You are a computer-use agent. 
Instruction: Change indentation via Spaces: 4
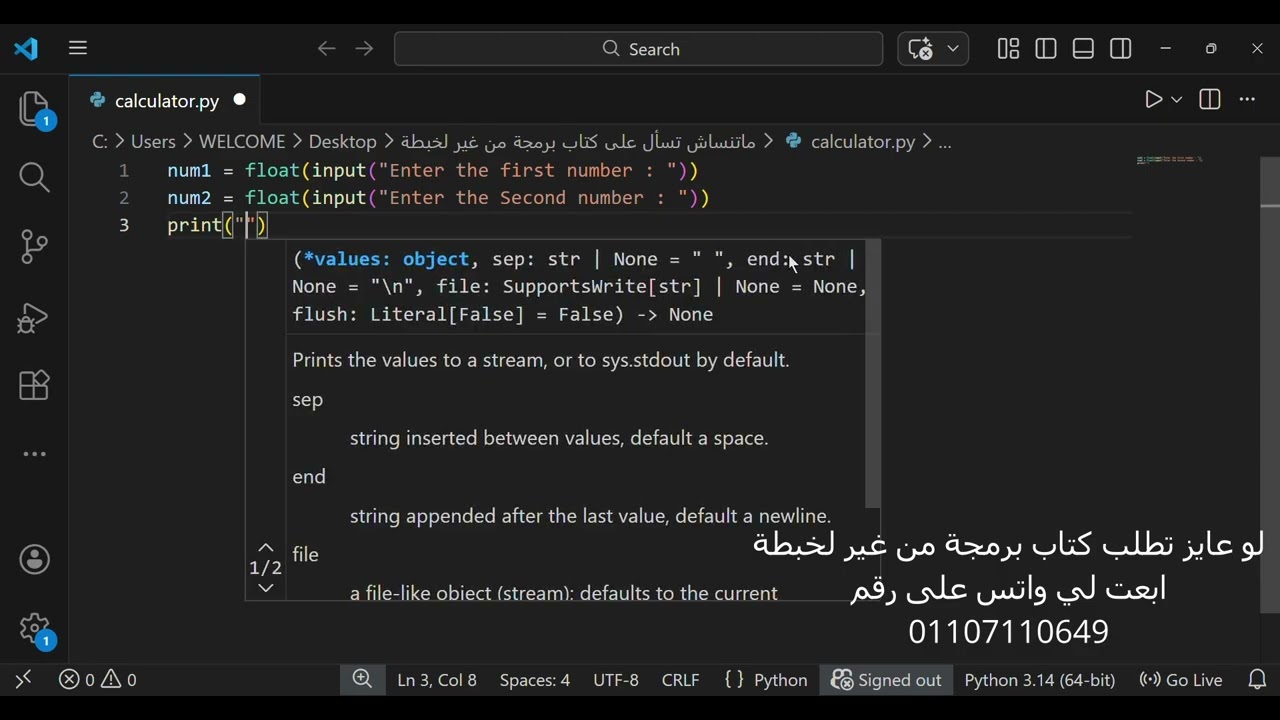[535, 680]
